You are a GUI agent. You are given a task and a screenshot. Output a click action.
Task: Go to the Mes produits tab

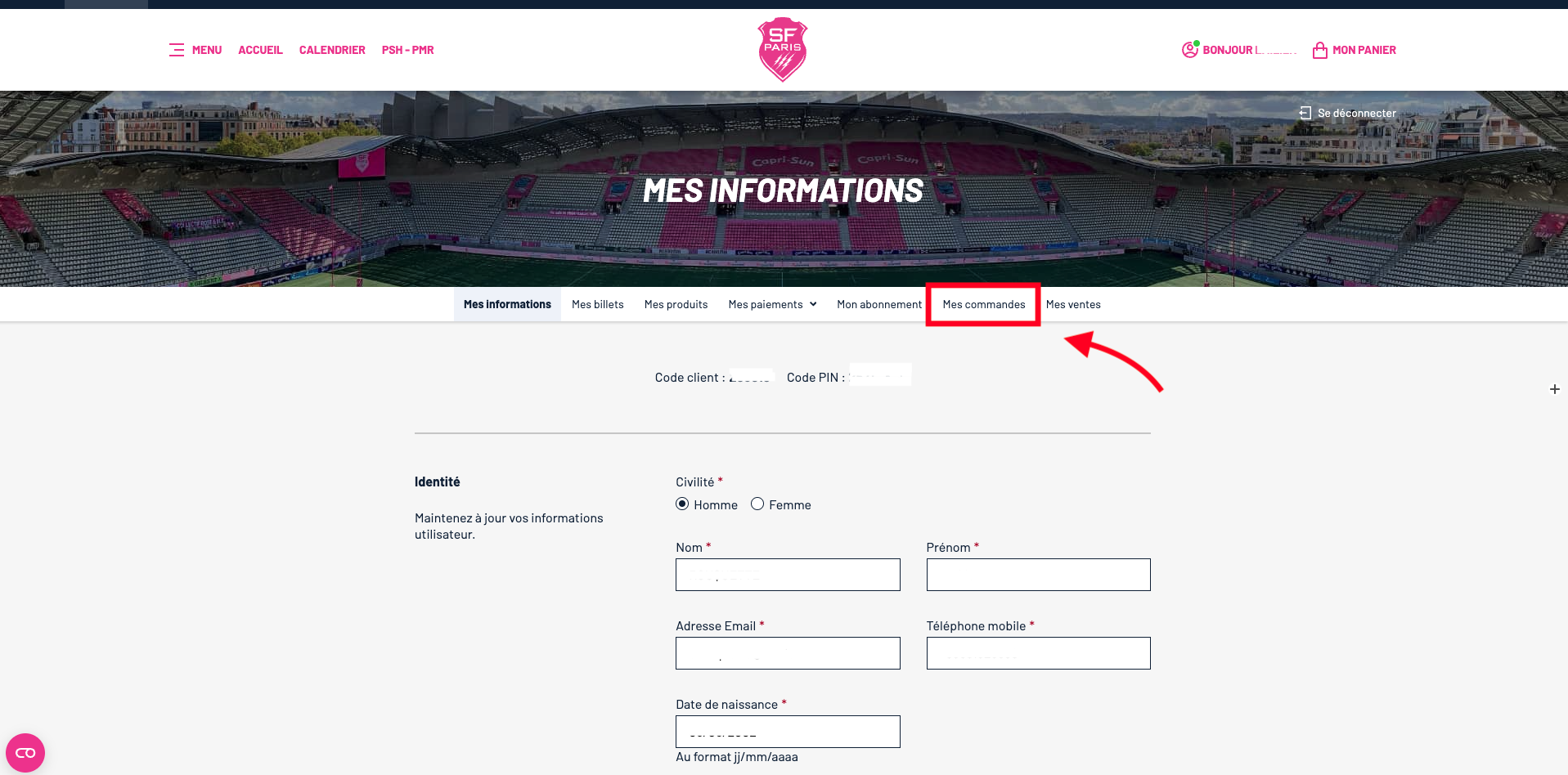(x=676, y=304)
